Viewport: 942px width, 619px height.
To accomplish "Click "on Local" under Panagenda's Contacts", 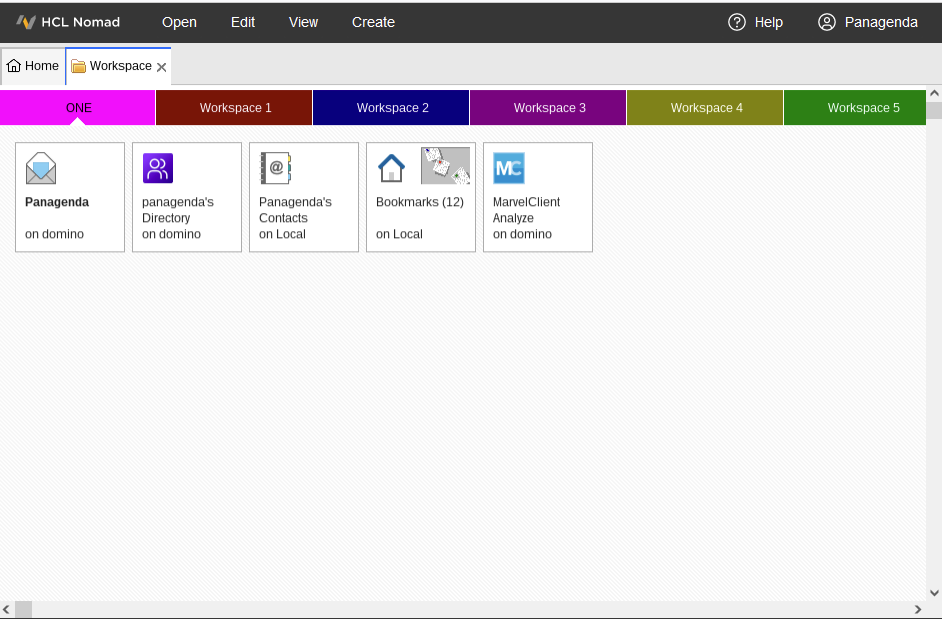I will point(282,234).
